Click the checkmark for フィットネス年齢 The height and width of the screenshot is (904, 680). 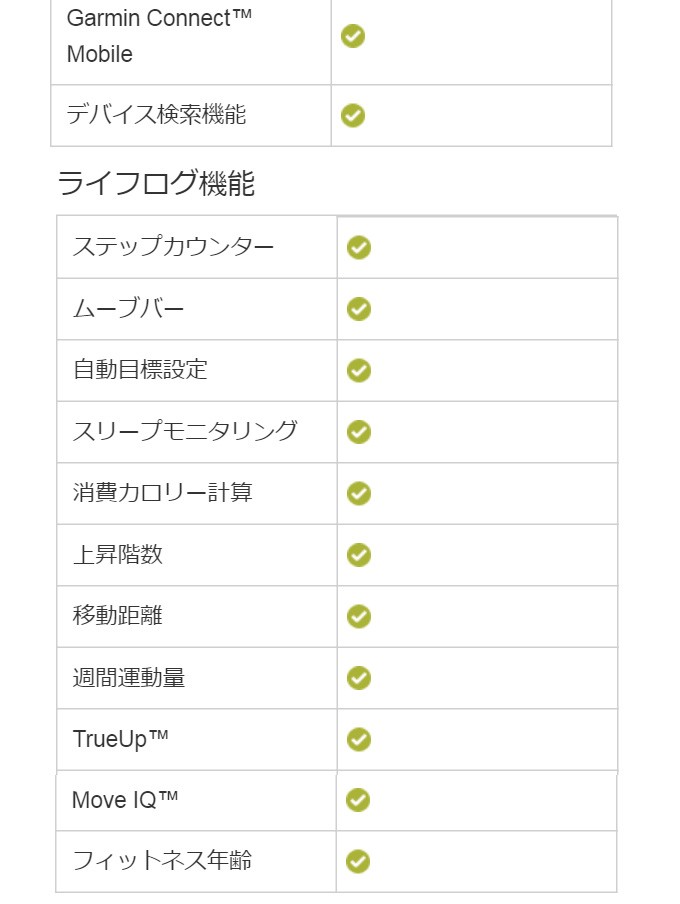pos(358,861)
